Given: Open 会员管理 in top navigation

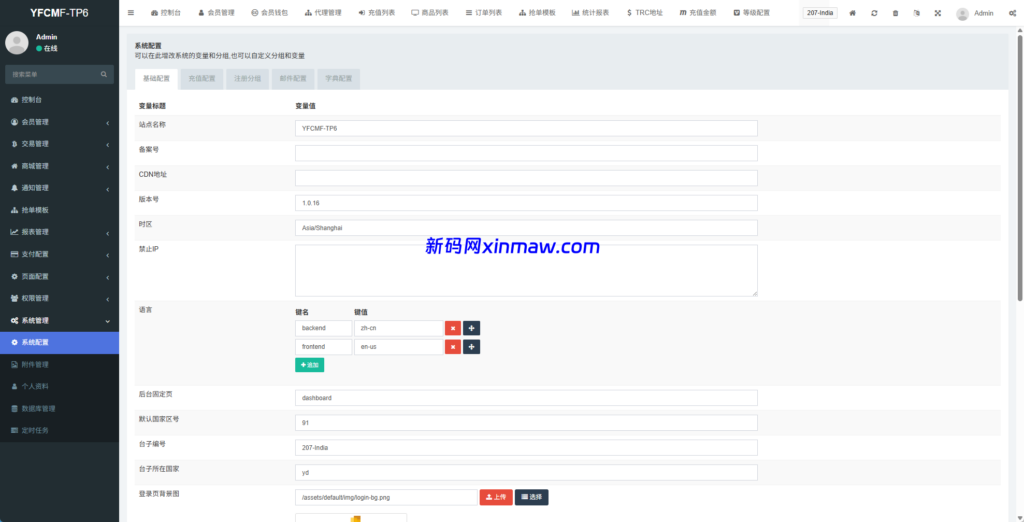Looking at the screenshot, I should (x=216, y=13).
